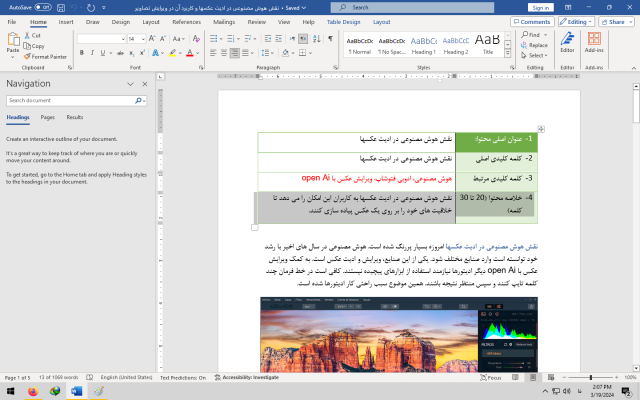Click Replace in Editing group
Screen dimensions: 640x400
pos(535,45)
